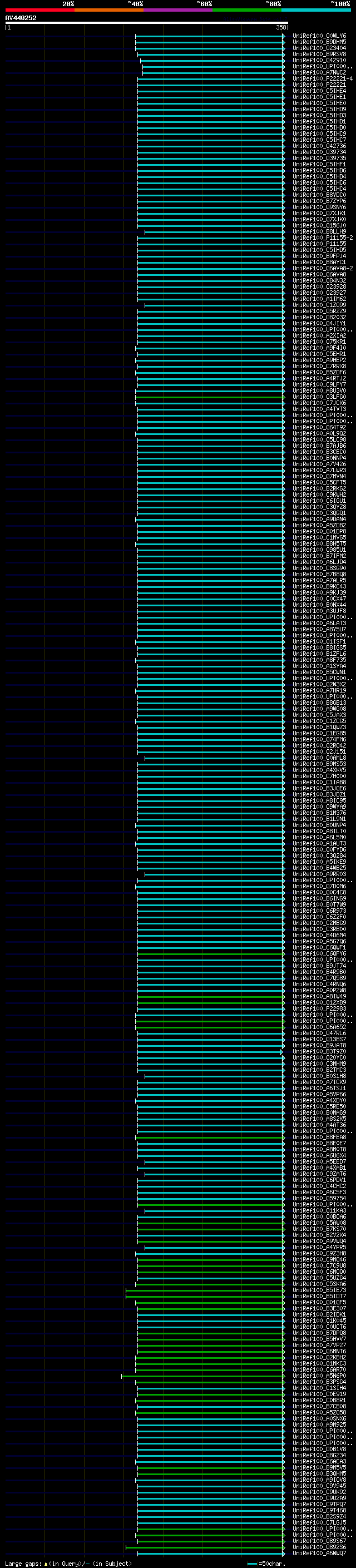Click the cyan =50char. scale legend
Screen dimensions: 356x1568
click(x=266, y=1563)
